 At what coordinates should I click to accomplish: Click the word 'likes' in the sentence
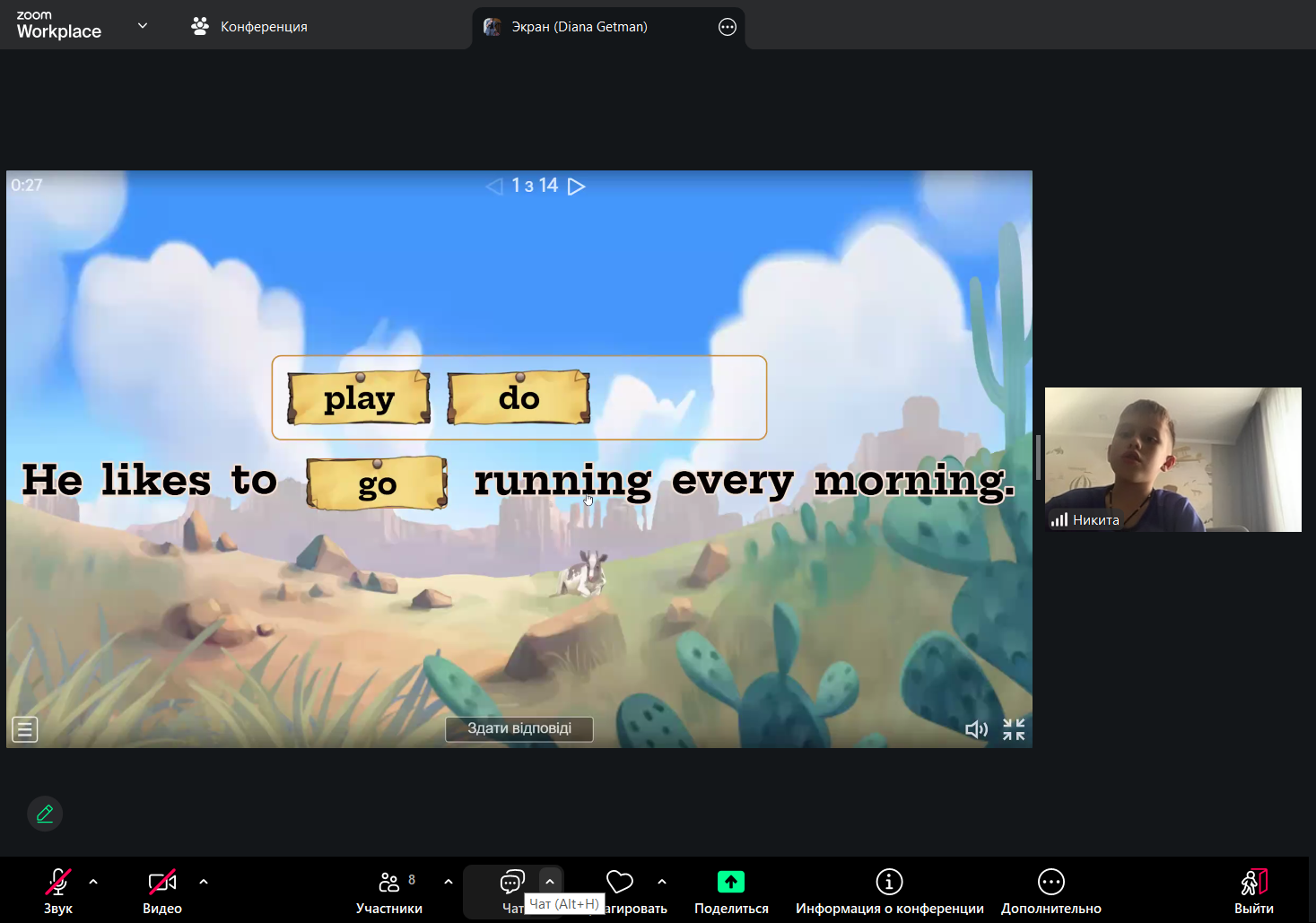tap(156, 480)
